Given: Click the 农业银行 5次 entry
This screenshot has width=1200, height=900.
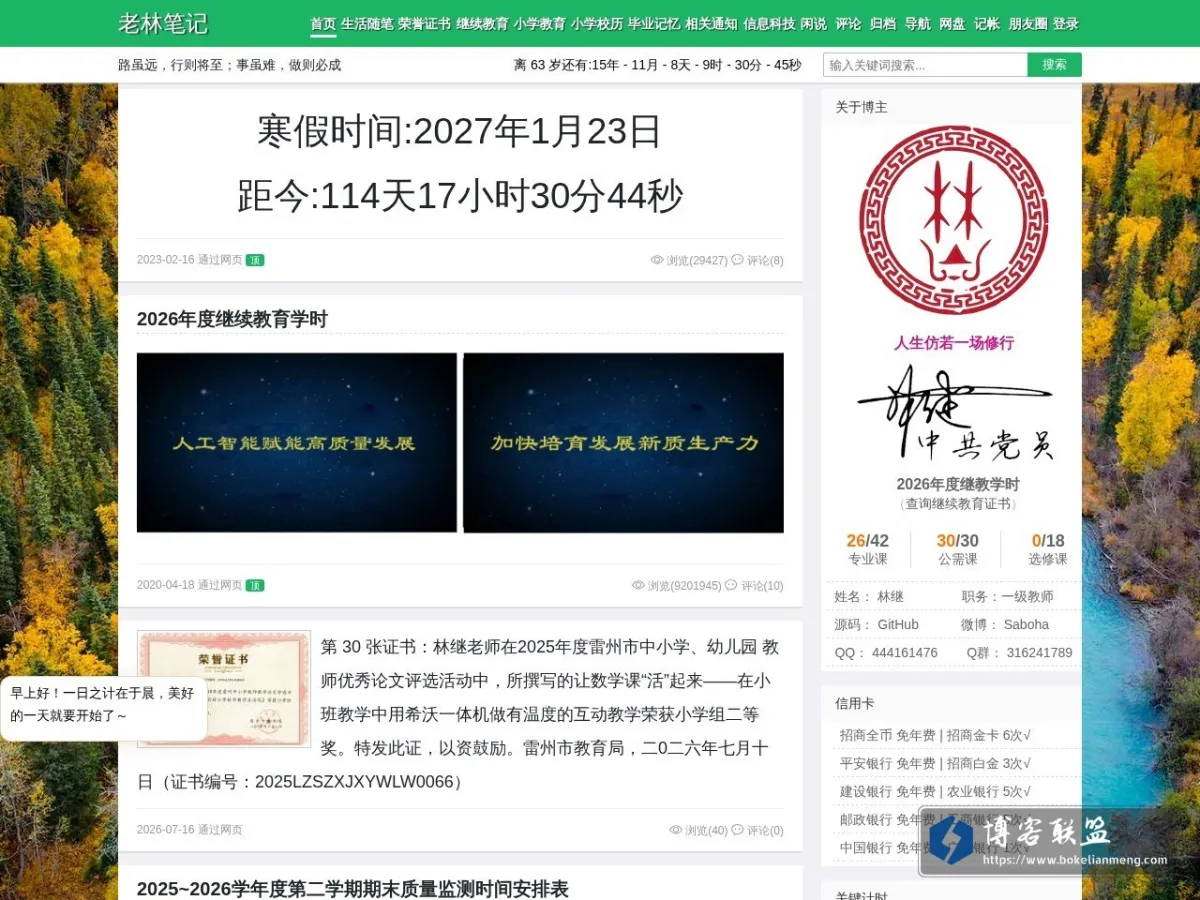Looking at the screenshot, I should click(989, 791).
